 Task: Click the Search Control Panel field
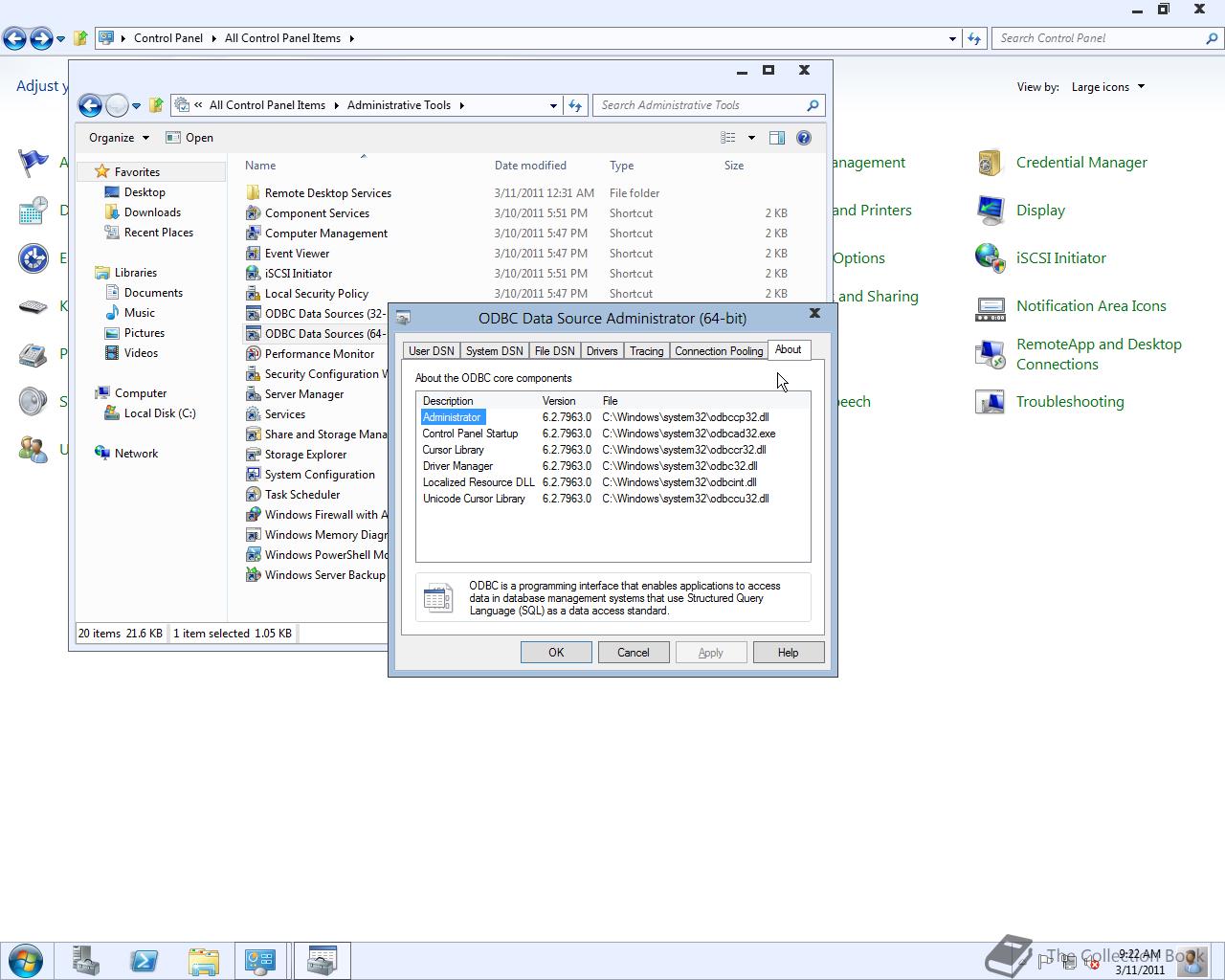tap(1107, 38)
